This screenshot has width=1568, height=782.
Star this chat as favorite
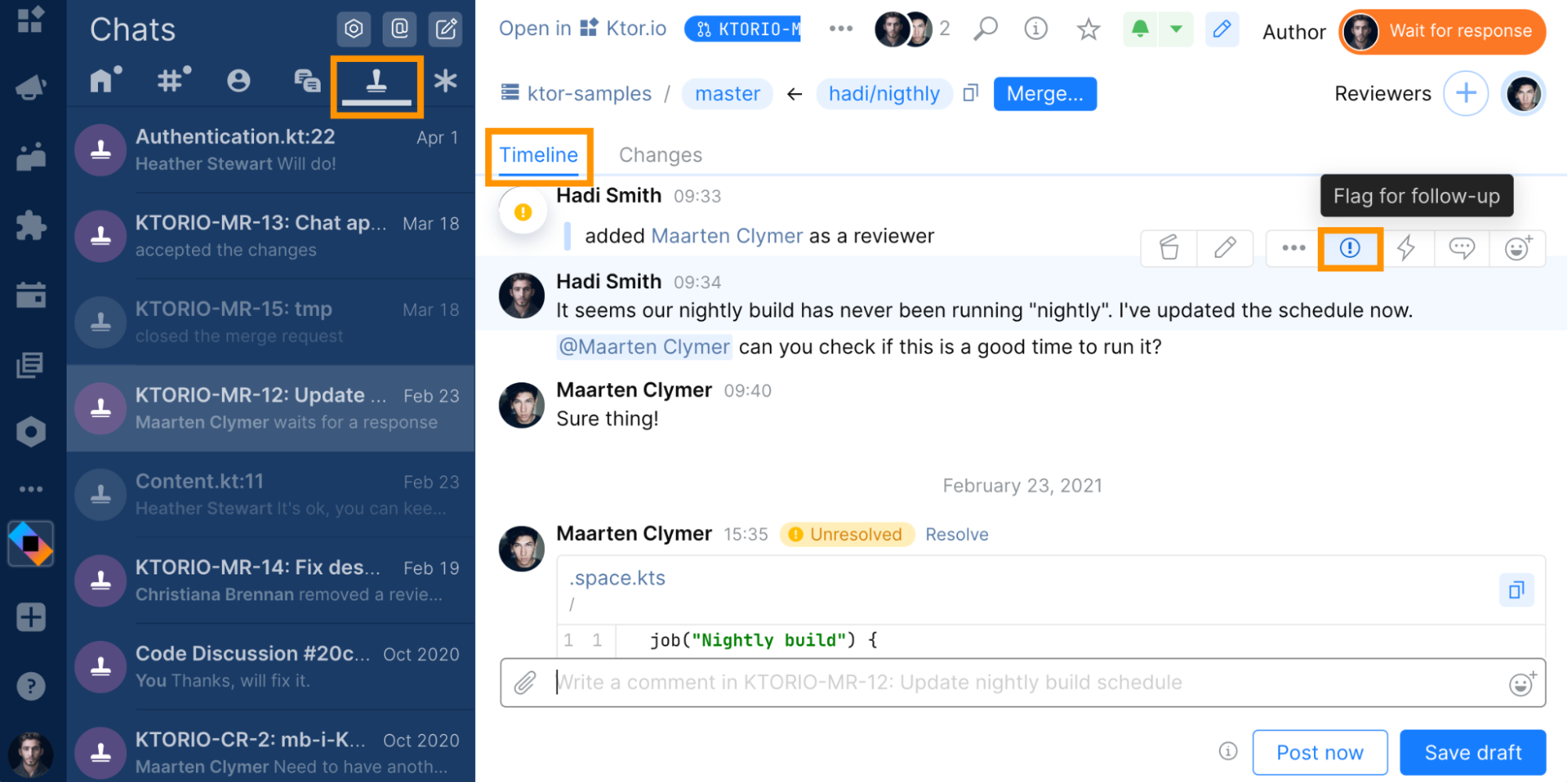[1088, 29]
